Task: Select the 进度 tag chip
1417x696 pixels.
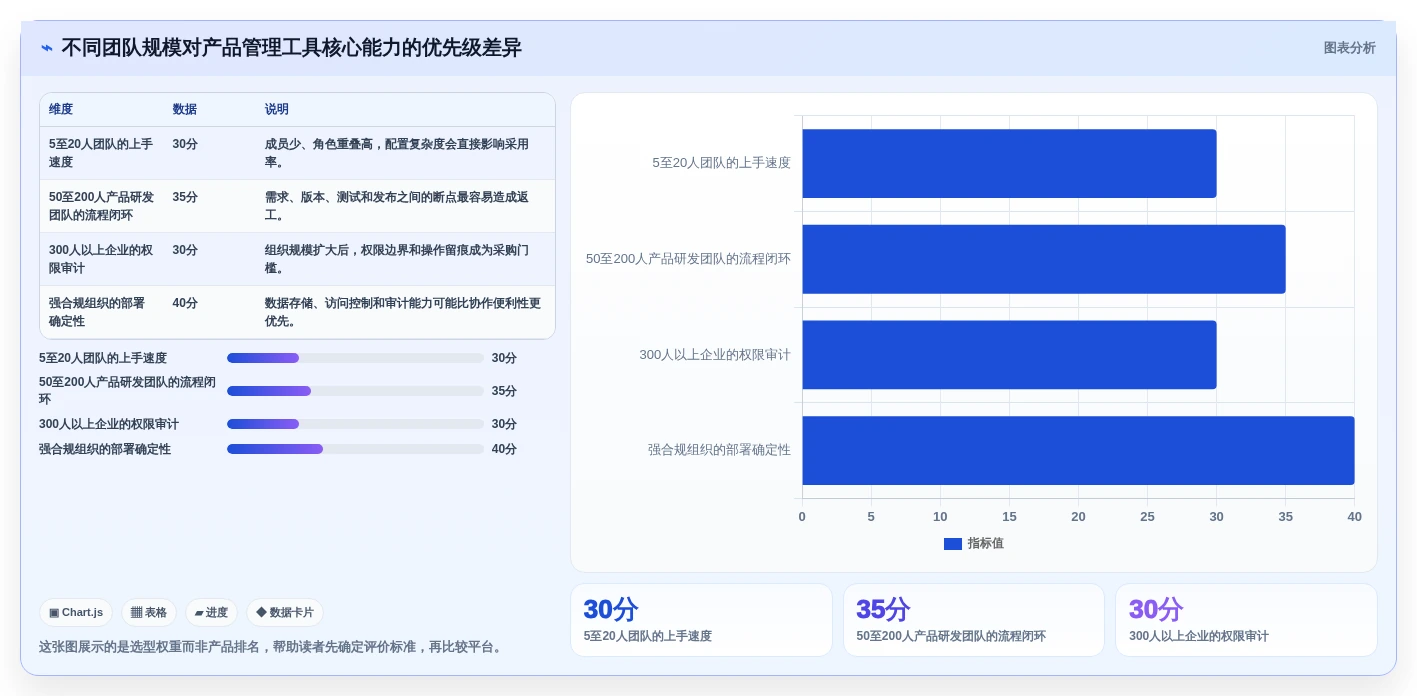Action: [x=211, y=613]
